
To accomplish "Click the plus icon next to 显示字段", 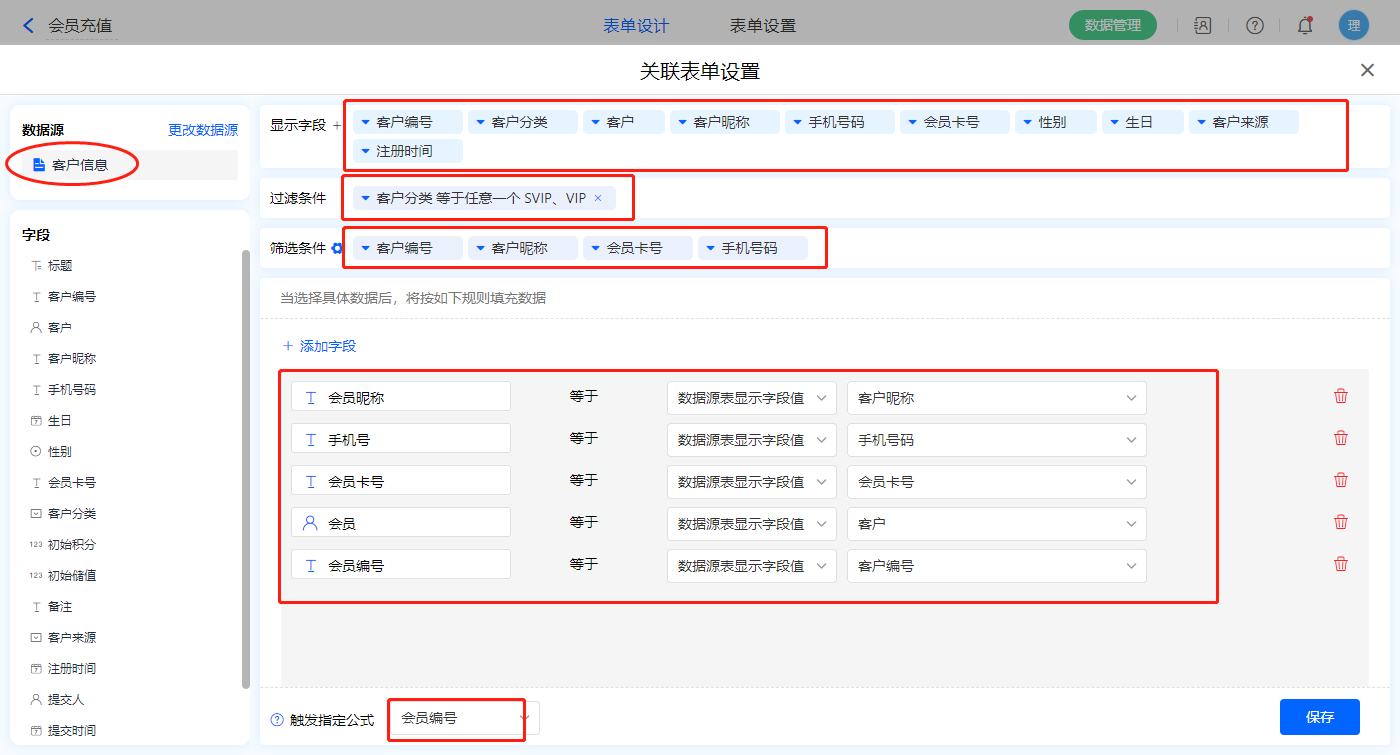I will point(336,126).
